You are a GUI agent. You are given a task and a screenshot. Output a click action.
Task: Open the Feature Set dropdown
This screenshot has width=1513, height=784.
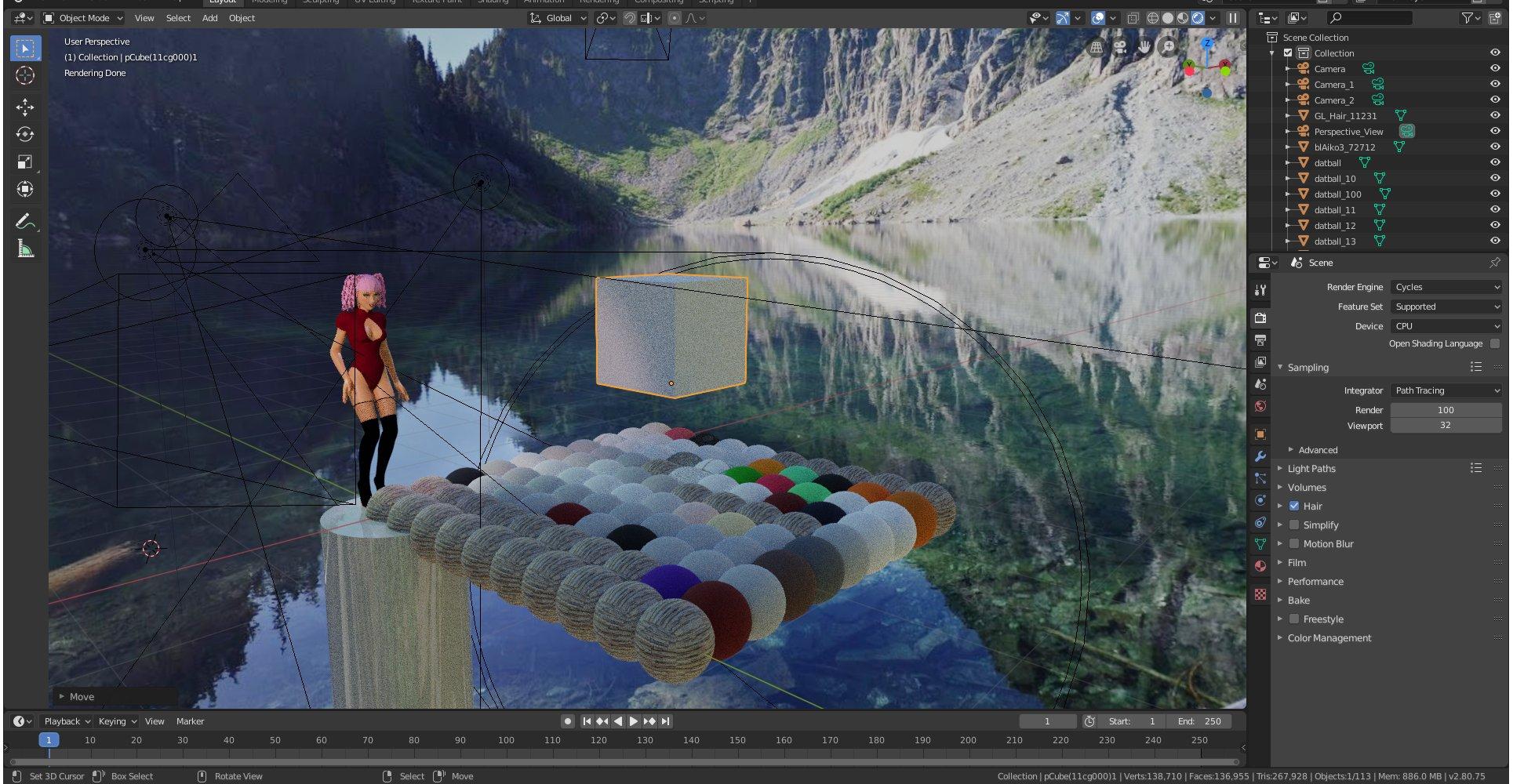click(1446, 307)
